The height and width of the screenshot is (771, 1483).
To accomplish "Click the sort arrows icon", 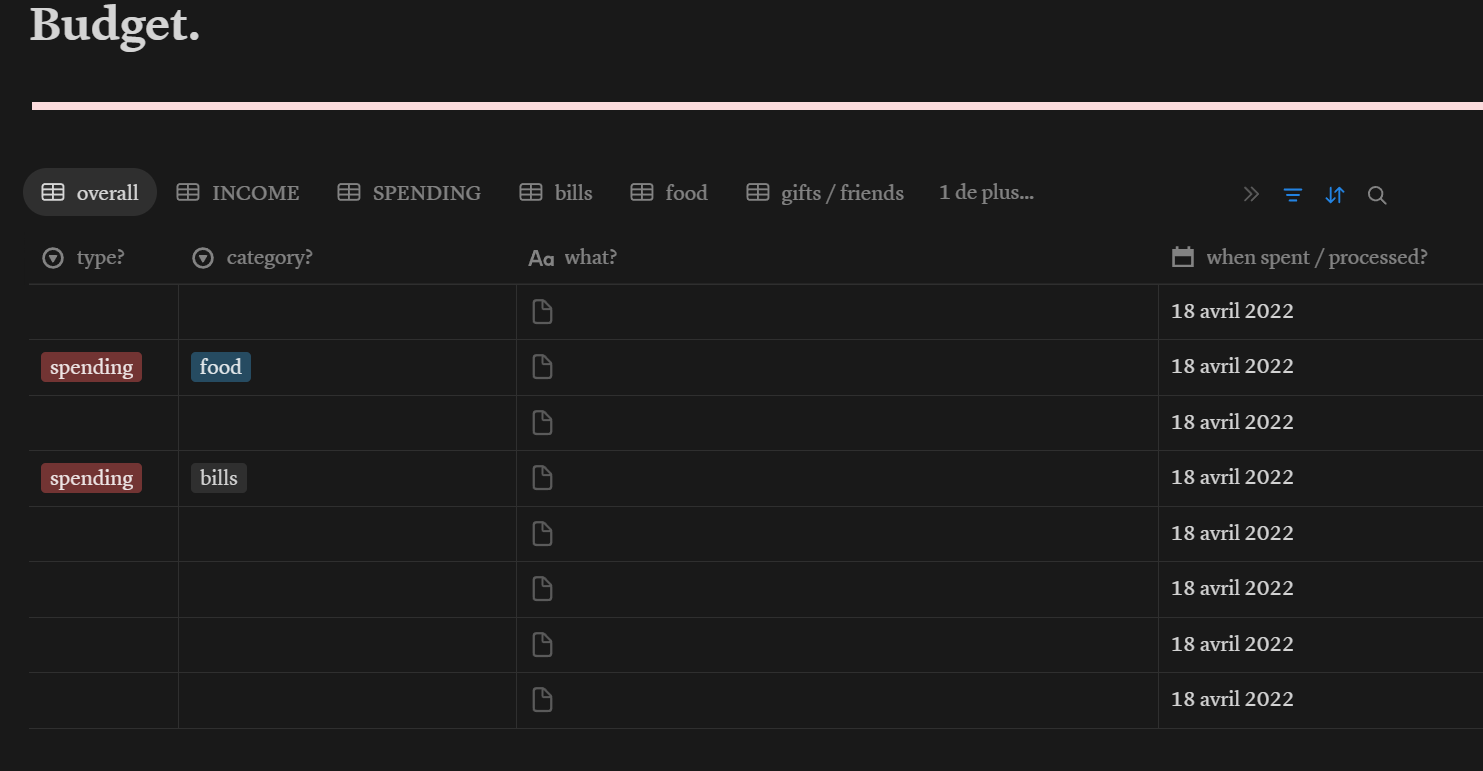I will click(1335, 195).
